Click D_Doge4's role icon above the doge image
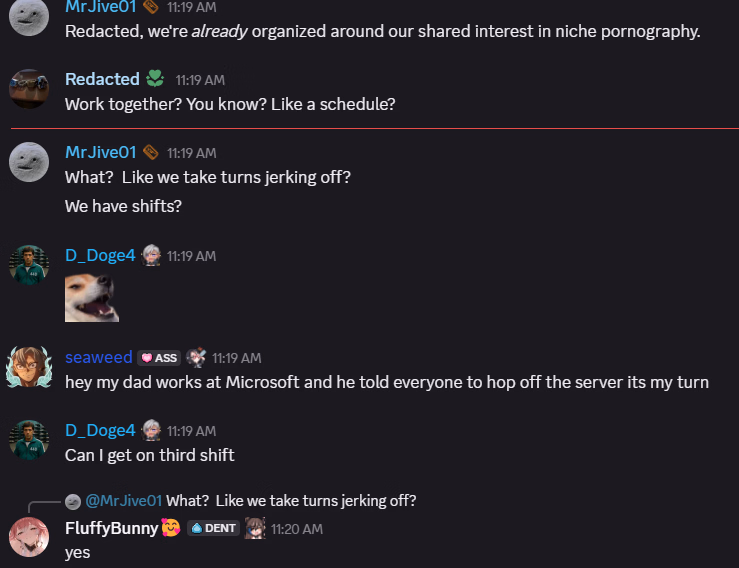 point(151,255)
